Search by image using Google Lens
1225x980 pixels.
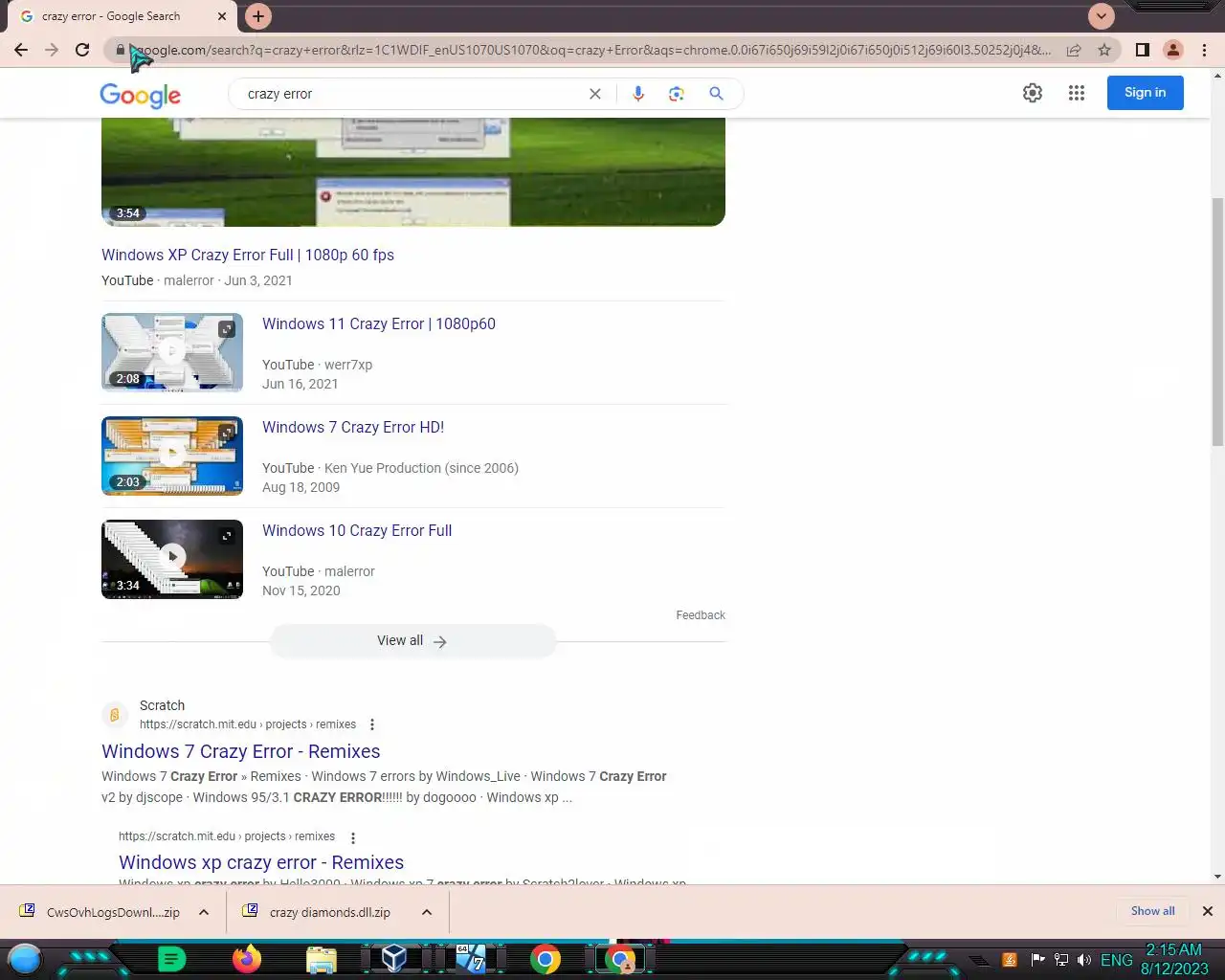click(677, 94)
